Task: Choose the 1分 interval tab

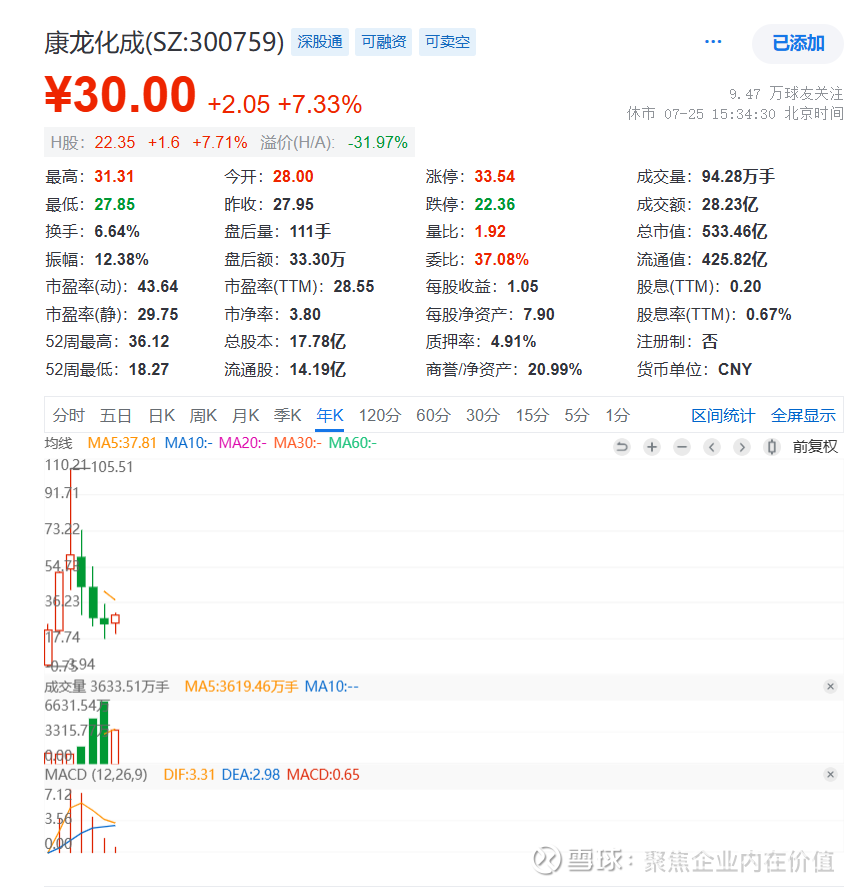Action: coord(618,416)
